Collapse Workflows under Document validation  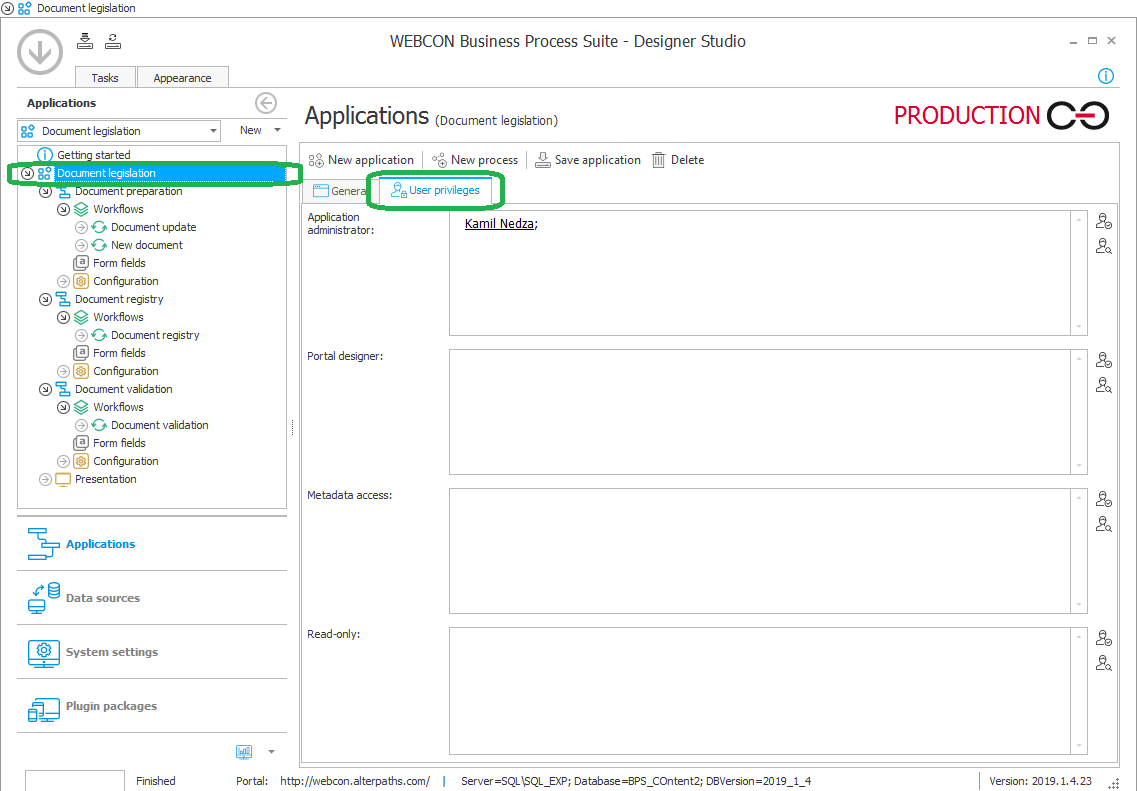point(63,407)
